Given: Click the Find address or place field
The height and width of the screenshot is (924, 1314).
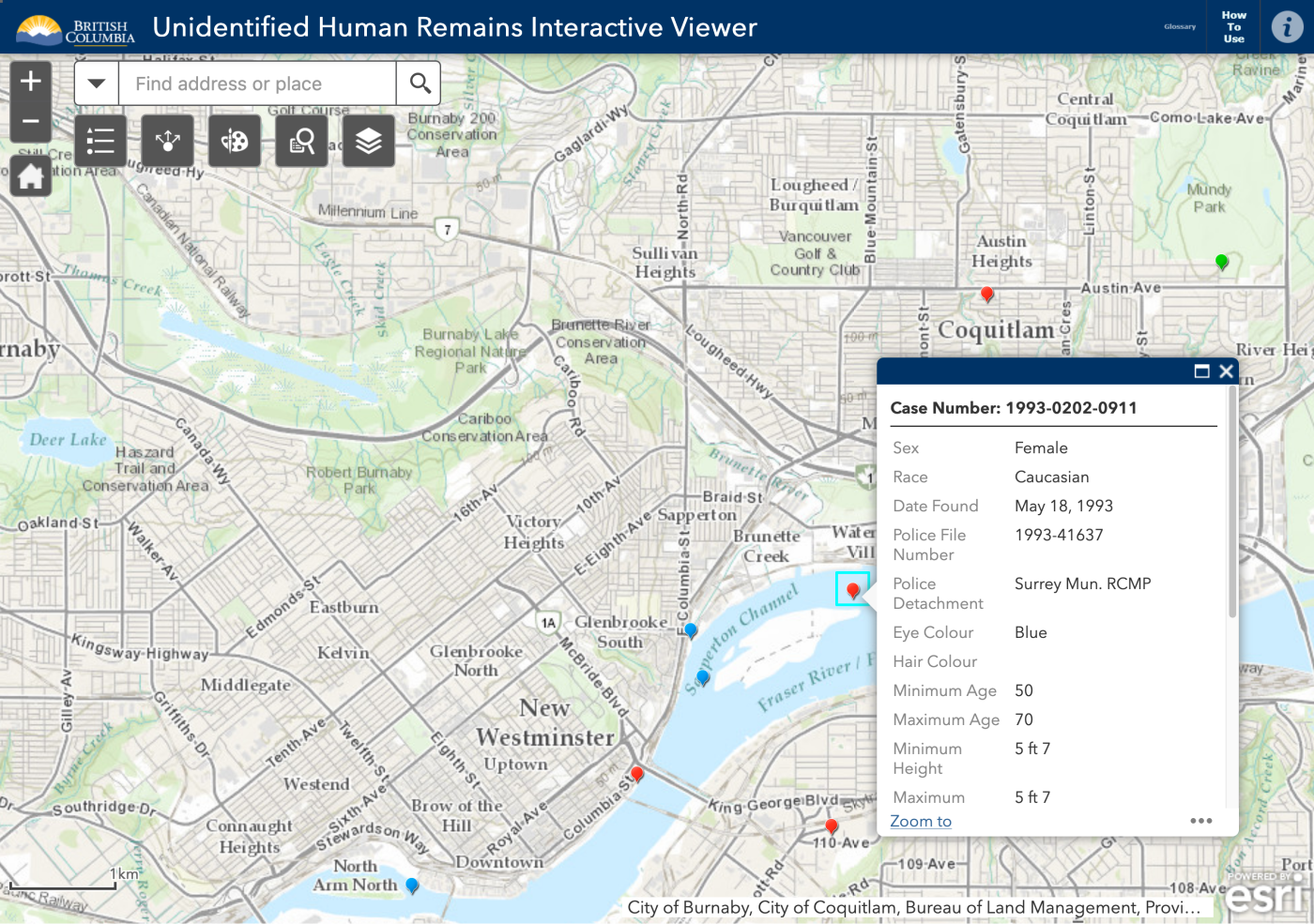Looking at the screenshot, I should click(x=253, y=83).
